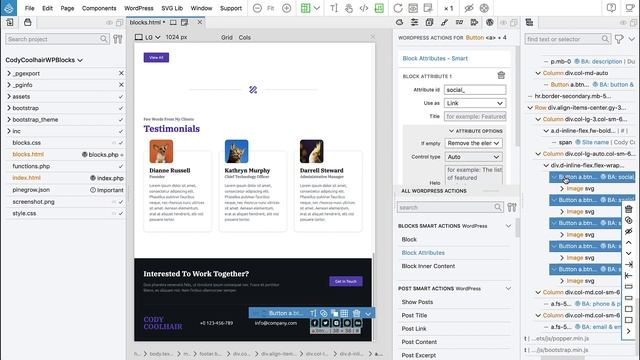
Task: Collapse Post Smart Actions section
Action: [508, 289]
